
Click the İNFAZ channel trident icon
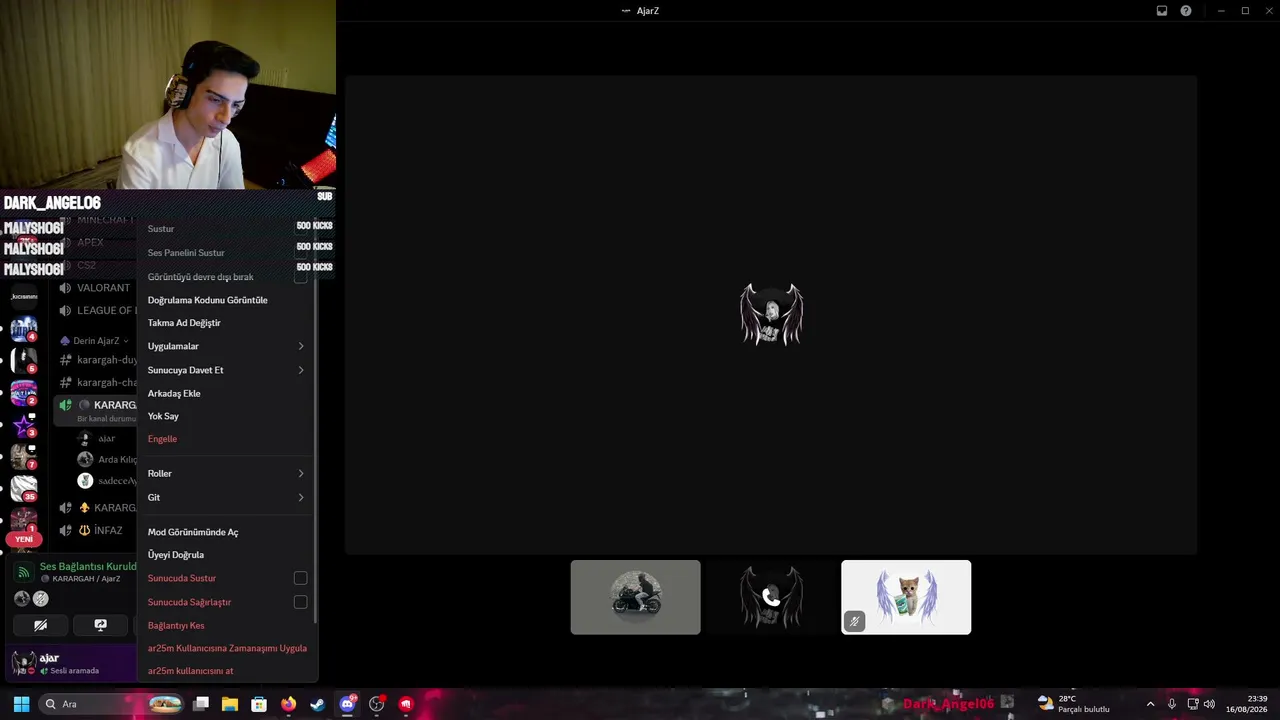pyautogui.click(x=84, y=530)
